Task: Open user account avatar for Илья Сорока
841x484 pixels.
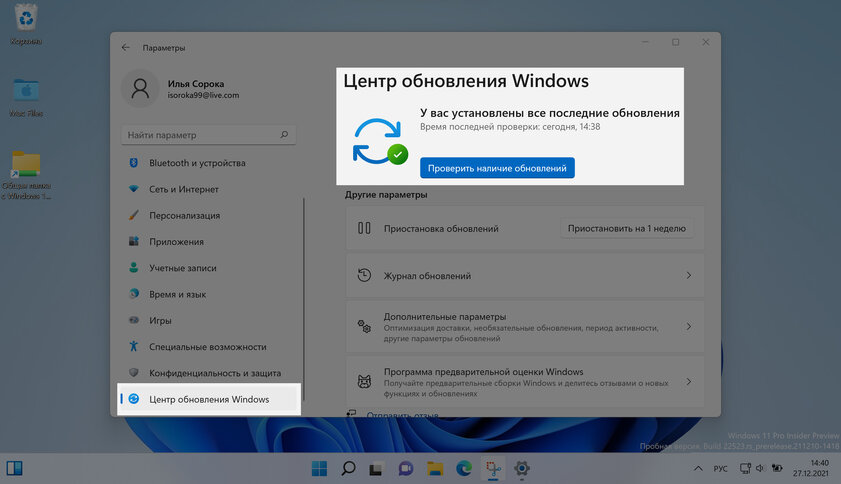Action: 141,89
